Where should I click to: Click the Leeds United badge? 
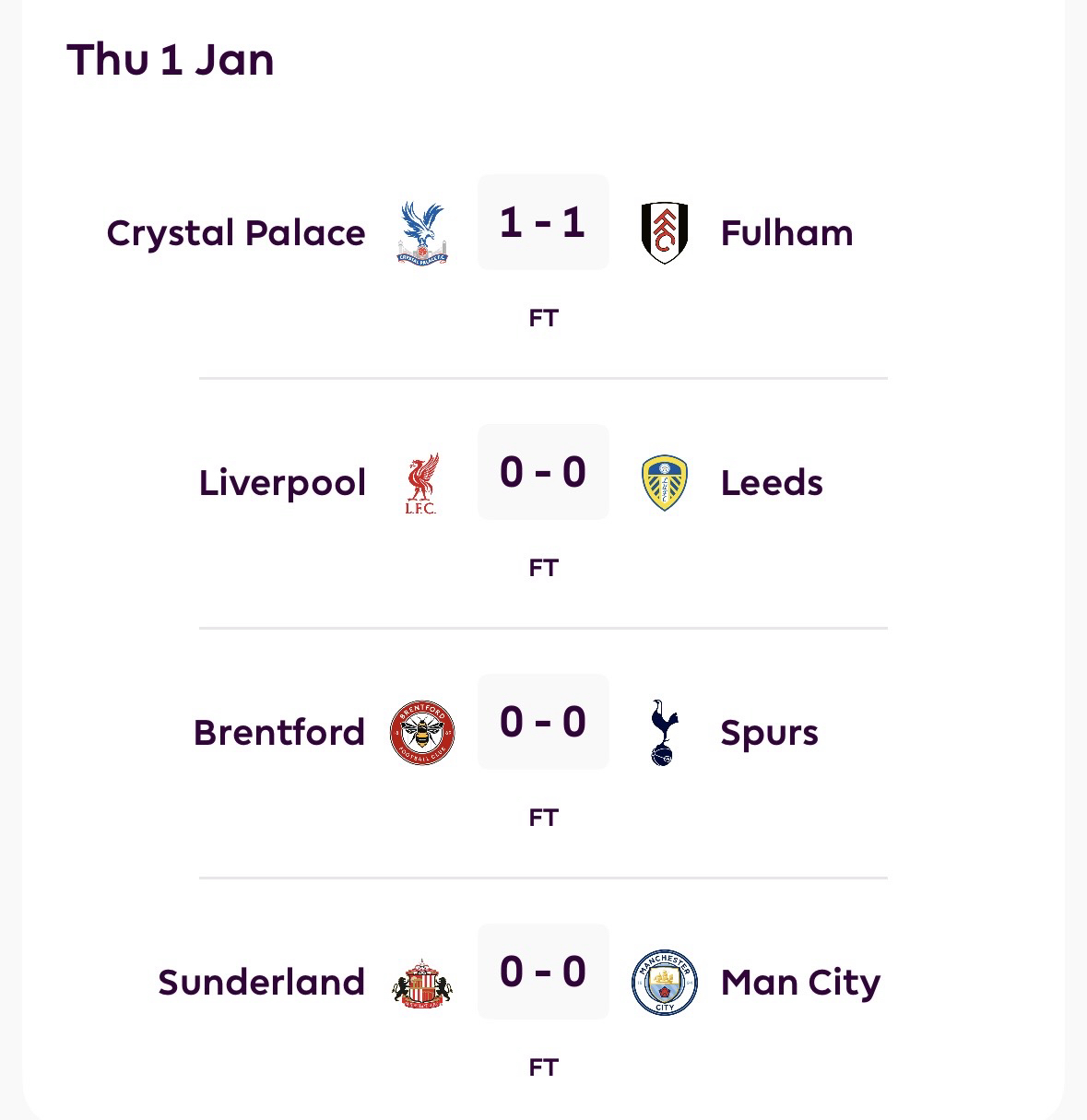664,483
